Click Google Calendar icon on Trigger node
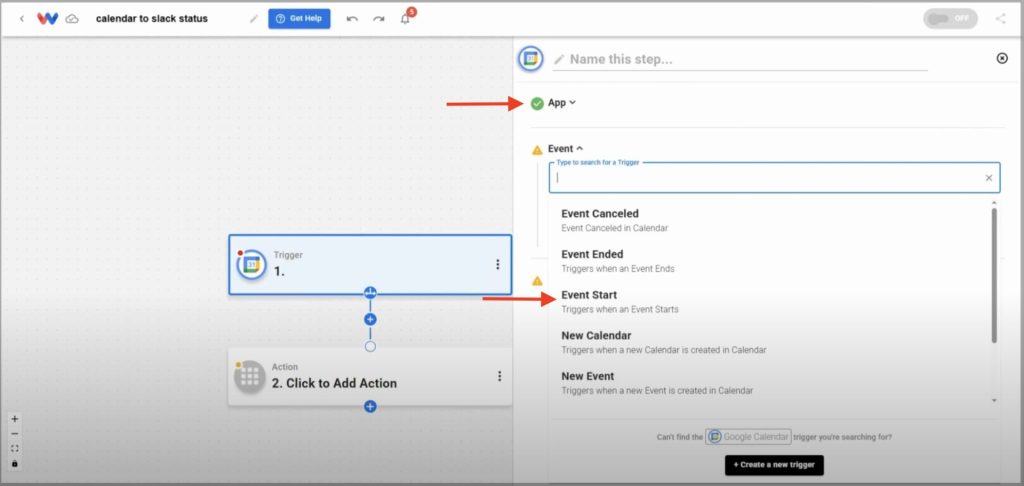Screen dimensions: 1024x486 pos(251,265)
